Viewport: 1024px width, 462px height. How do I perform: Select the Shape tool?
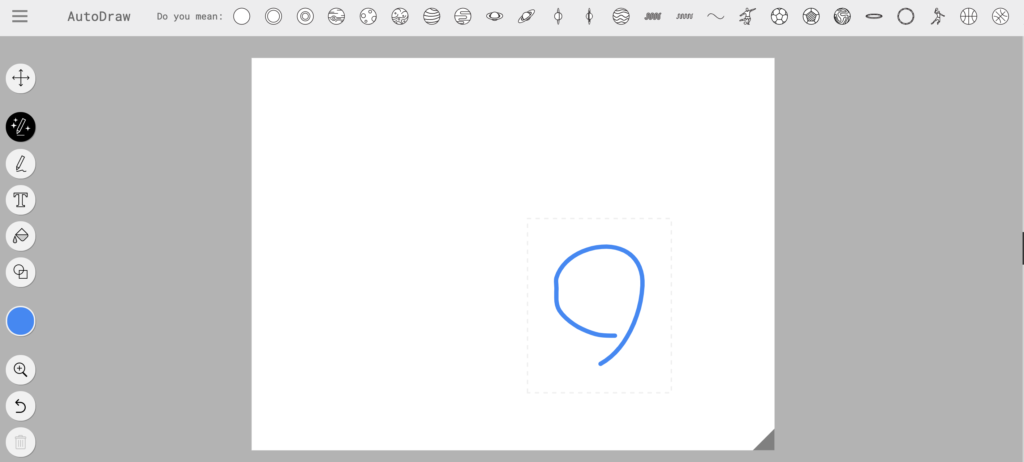tap(21, 272)
